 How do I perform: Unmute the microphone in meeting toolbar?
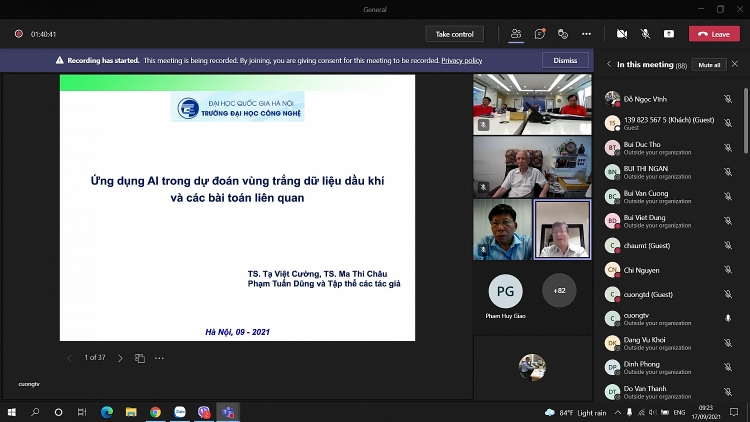645,33
